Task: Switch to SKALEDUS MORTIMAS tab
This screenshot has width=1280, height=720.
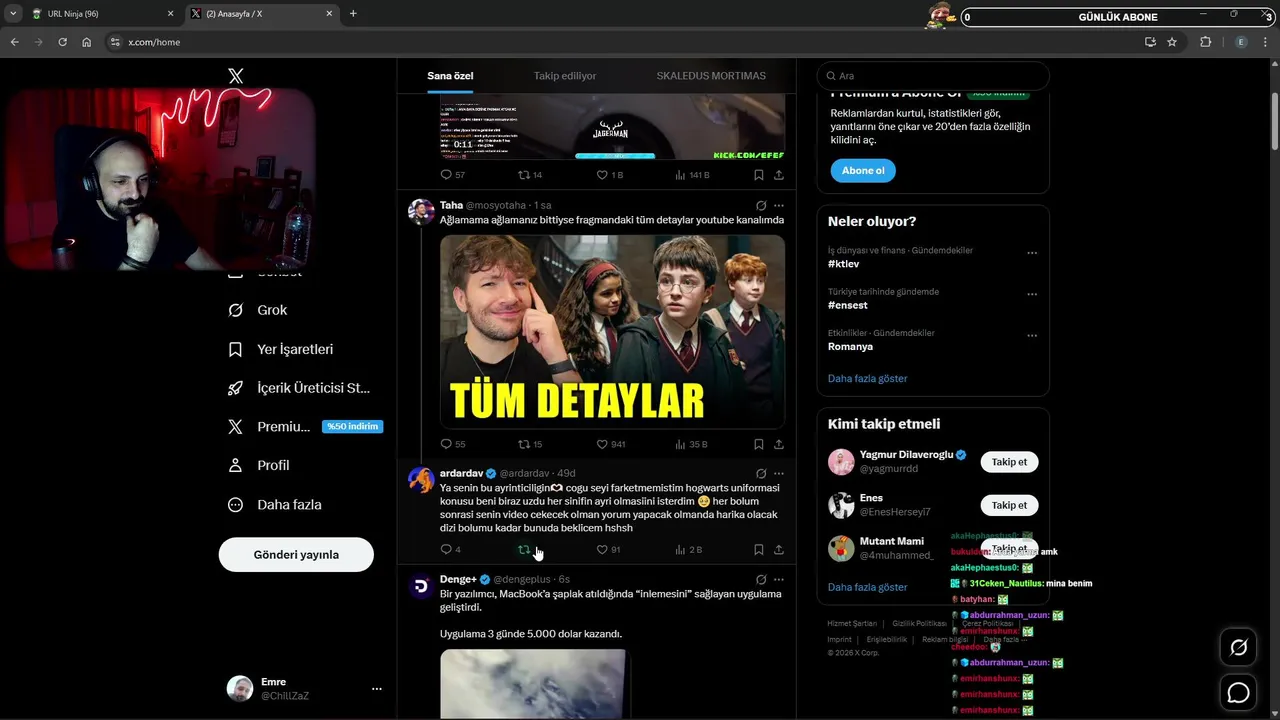Action: click(711, 76)
